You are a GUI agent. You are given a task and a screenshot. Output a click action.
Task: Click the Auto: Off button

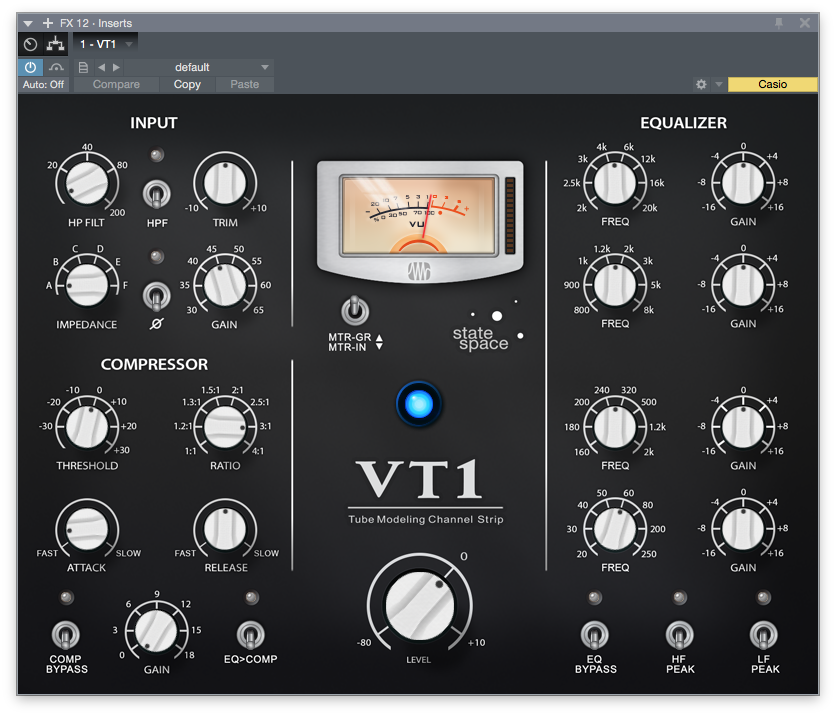(43, 85)
